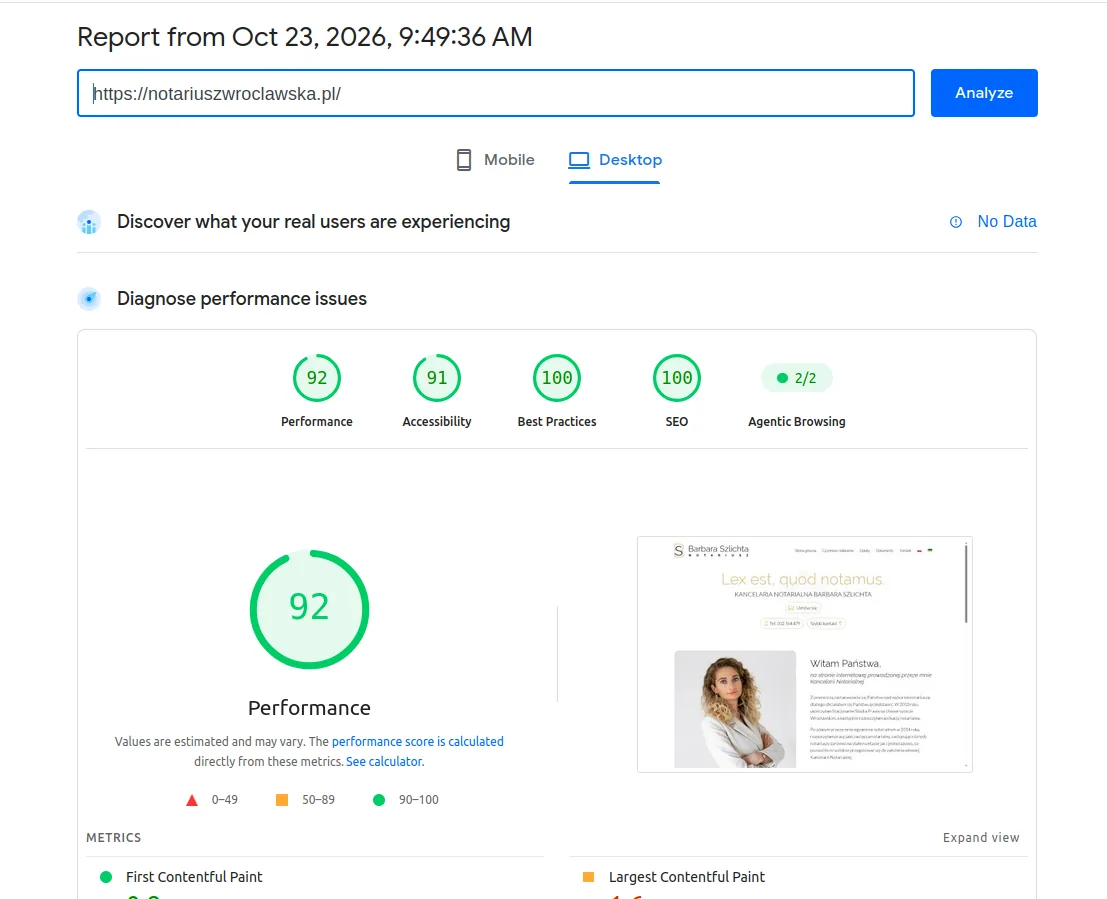1107x899 pixels.
Task: Click the Largest Contentful Paint label
Action: [x=686, y=876]
